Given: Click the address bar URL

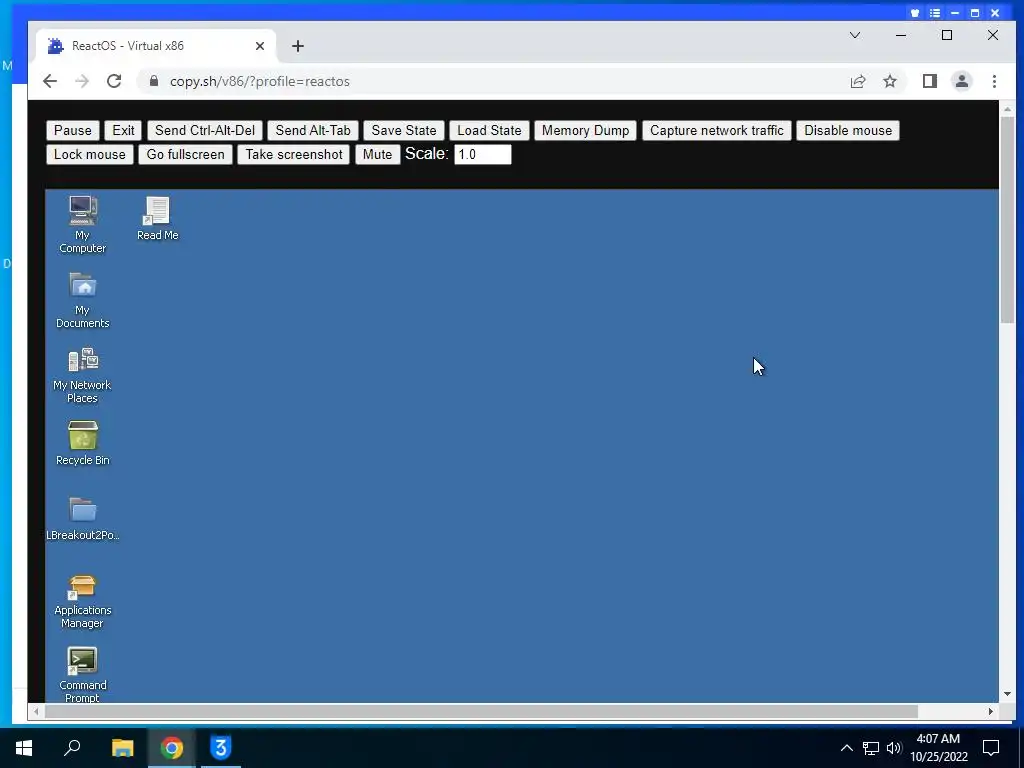Looking at the screenshot, I should click(x=260, y=81).
